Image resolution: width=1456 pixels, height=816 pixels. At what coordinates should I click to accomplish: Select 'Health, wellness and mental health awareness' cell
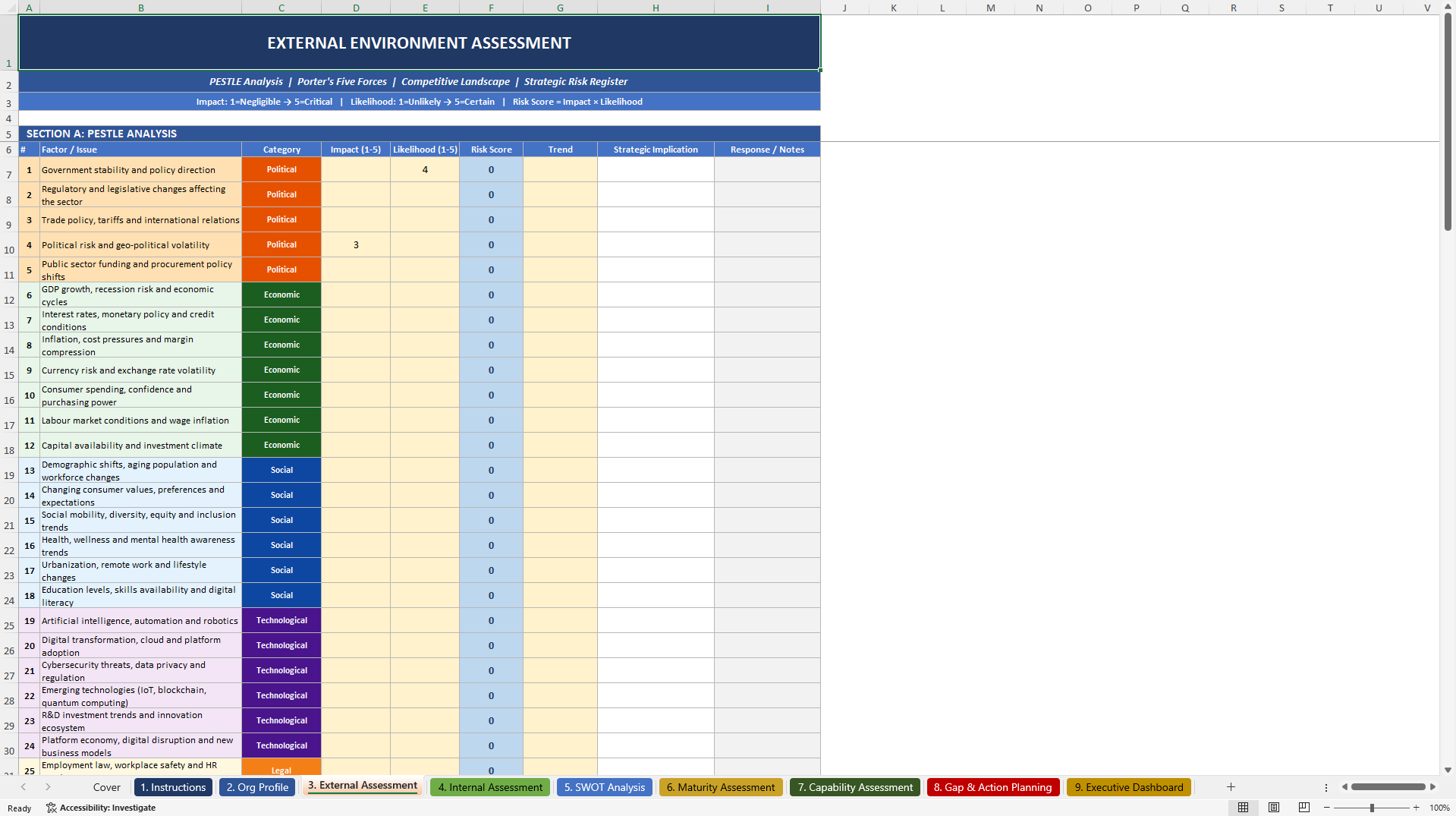pos(140,545)
